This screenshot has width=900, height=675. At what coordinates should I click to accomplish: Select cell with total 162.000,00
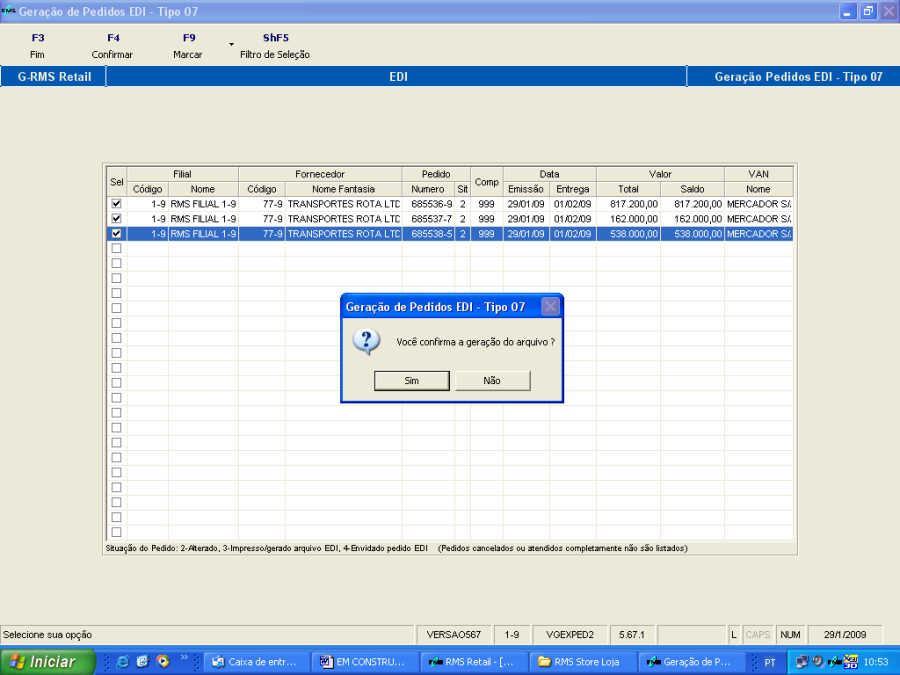point(629,219)
